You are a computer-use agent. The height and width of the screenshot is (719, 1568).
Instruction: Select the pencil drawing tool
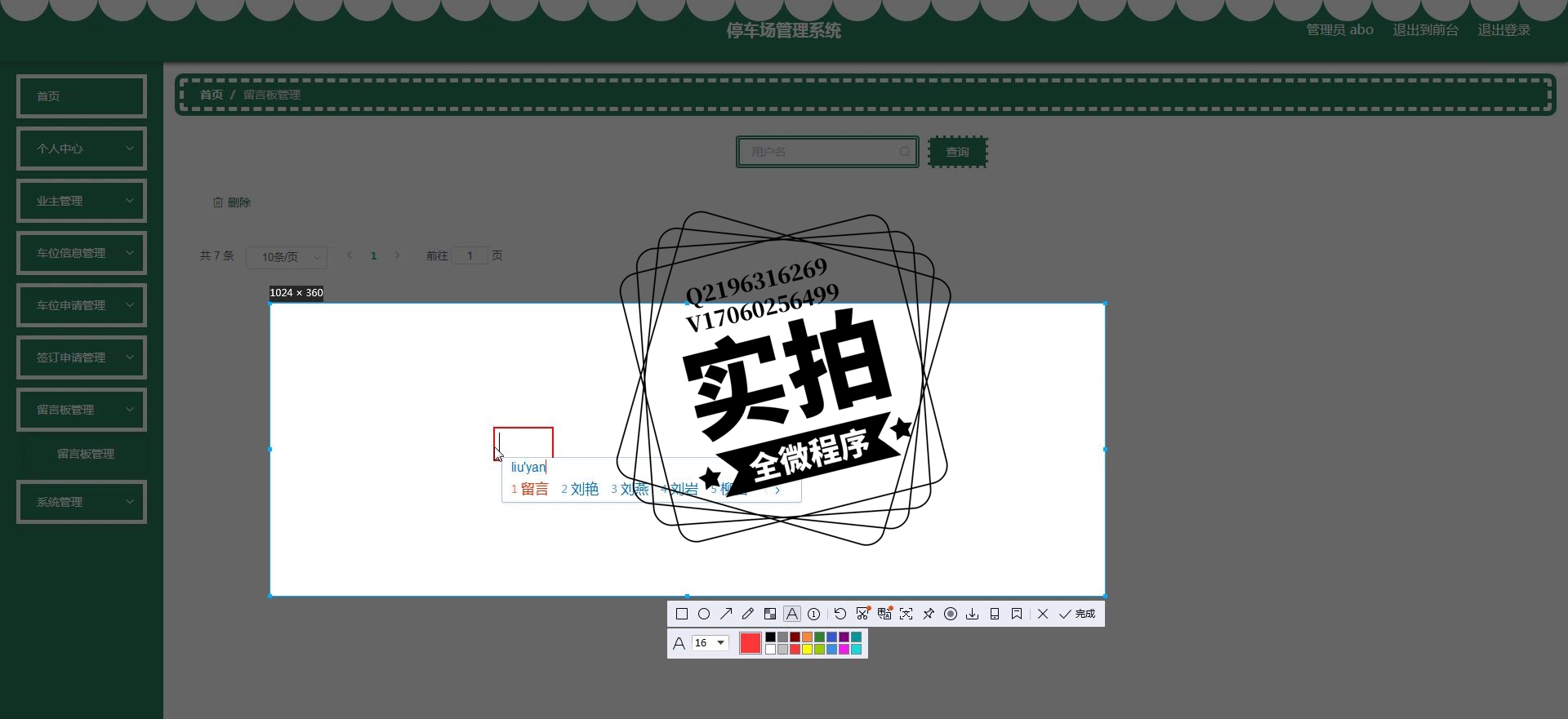(748, 614)
